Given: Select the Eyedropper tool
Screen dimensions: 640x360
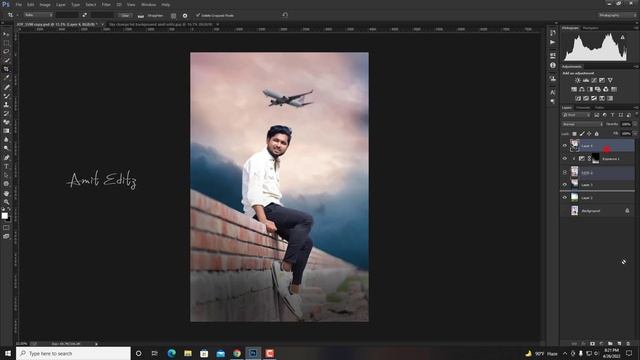Looking at the screenshot, I should (x=6, y=78).
